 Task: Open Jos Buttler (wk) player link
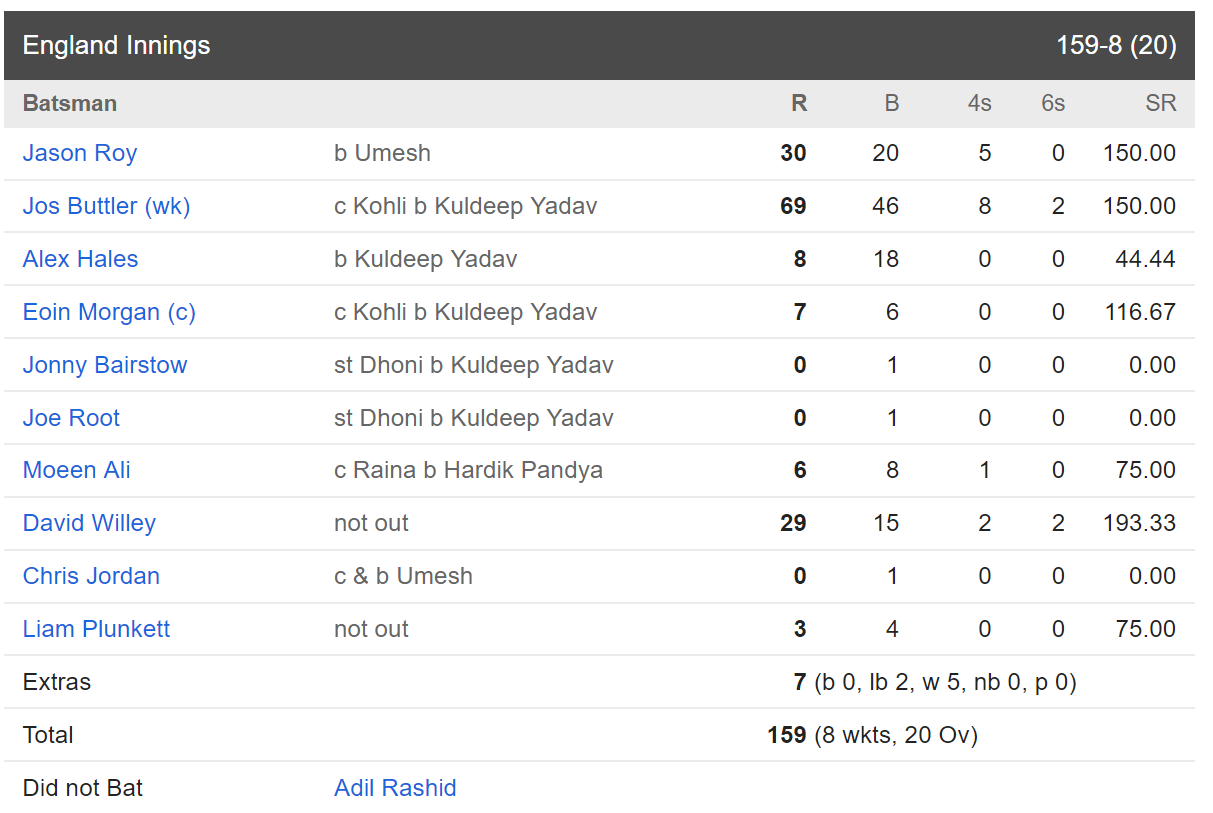[x=106, y=206]
